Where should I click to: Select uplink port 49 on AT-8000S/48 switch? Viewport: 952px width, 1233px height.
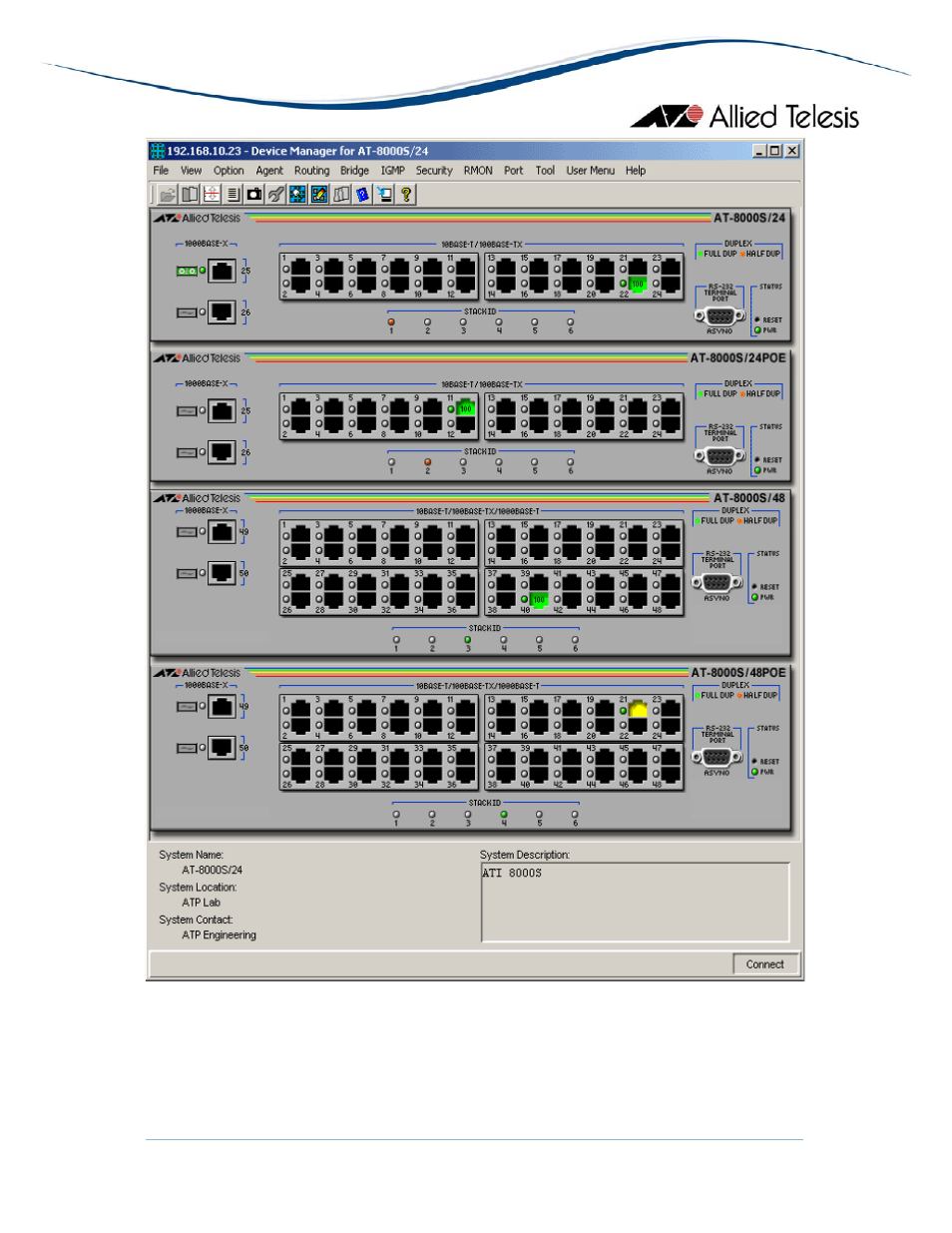point(223,532)
